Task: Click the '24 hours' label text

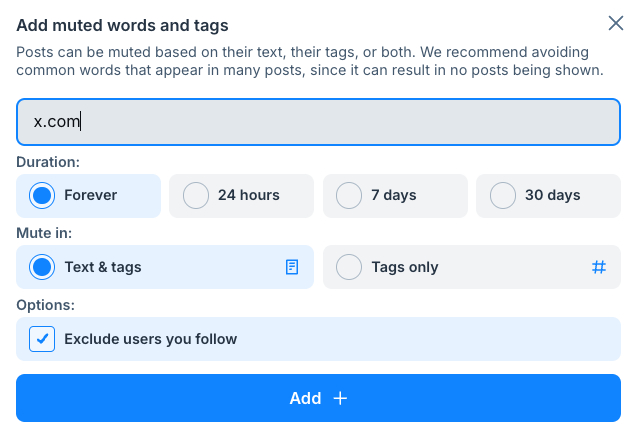Action: pos(249,195)
